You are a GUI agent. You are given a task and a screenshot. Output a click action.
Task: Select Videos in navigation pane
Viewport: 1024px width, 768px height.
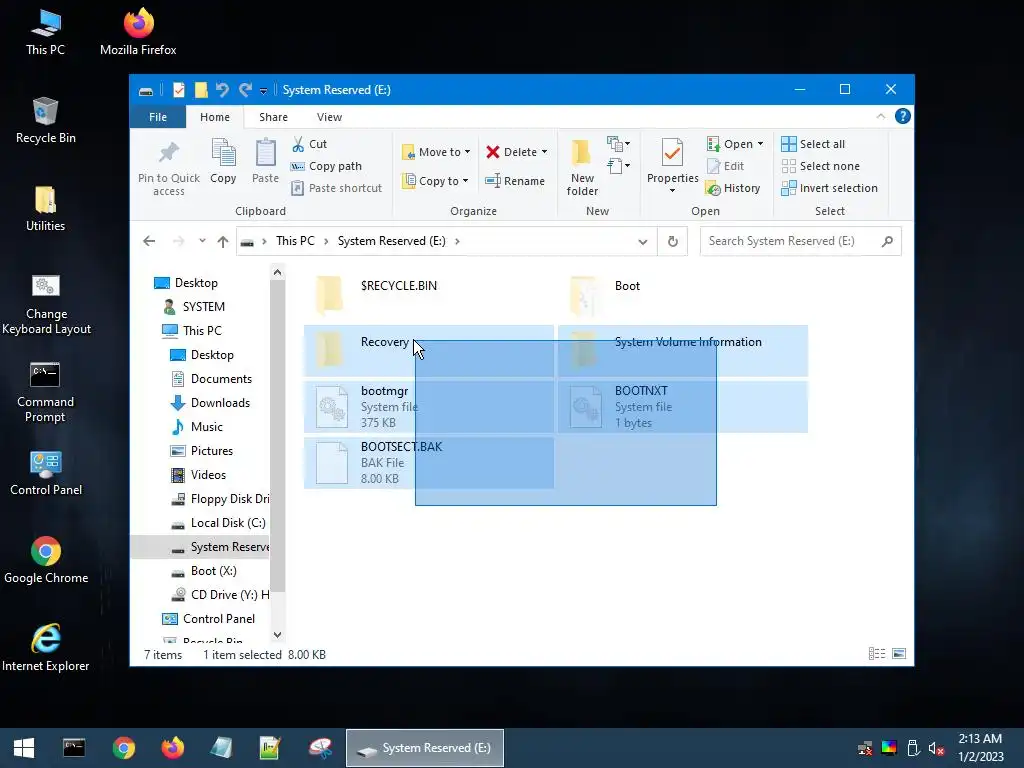click(x=208, y=475)
